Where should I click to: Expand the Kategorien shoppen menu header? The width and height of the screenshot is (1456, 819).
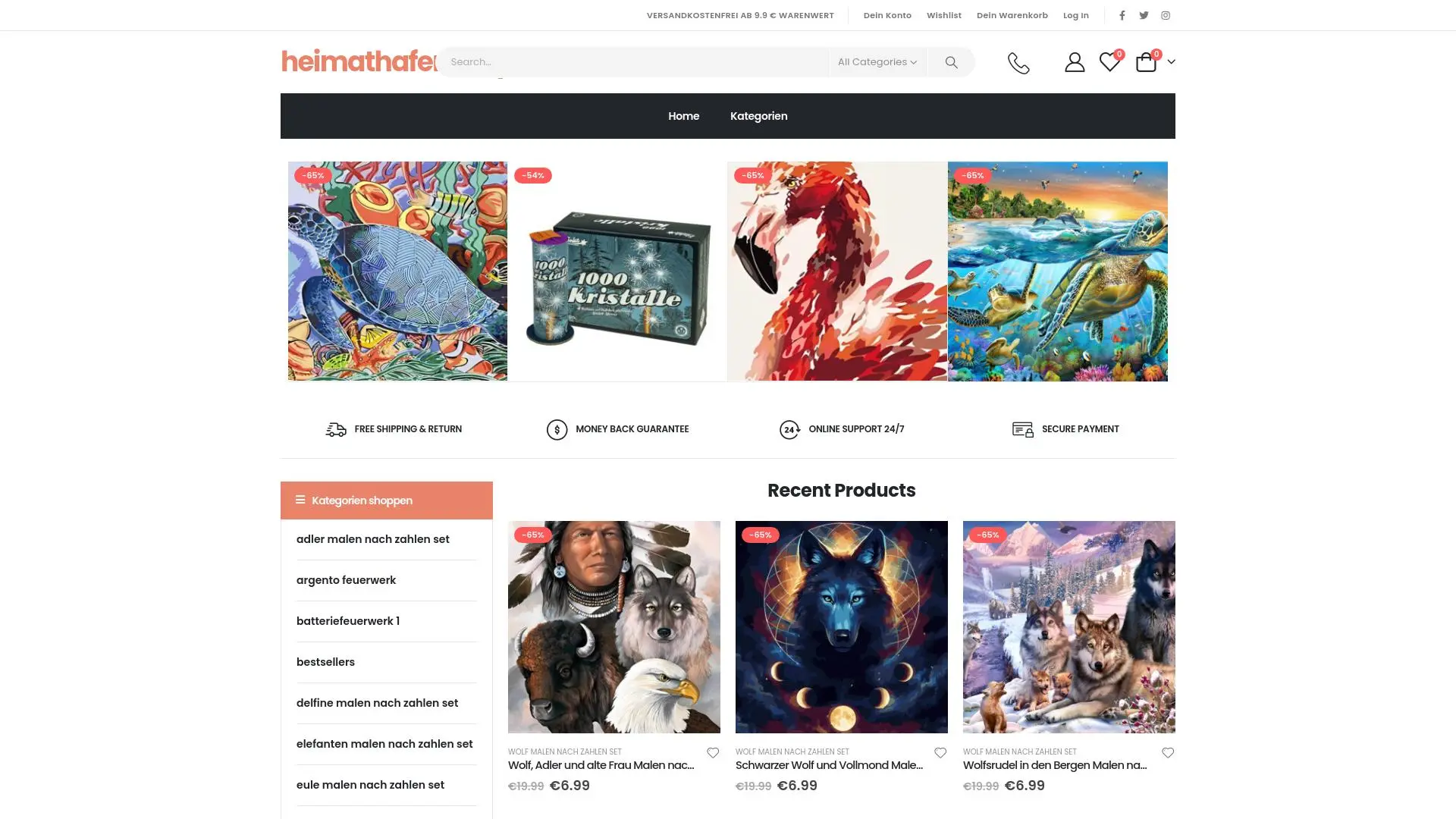[387, 500]
